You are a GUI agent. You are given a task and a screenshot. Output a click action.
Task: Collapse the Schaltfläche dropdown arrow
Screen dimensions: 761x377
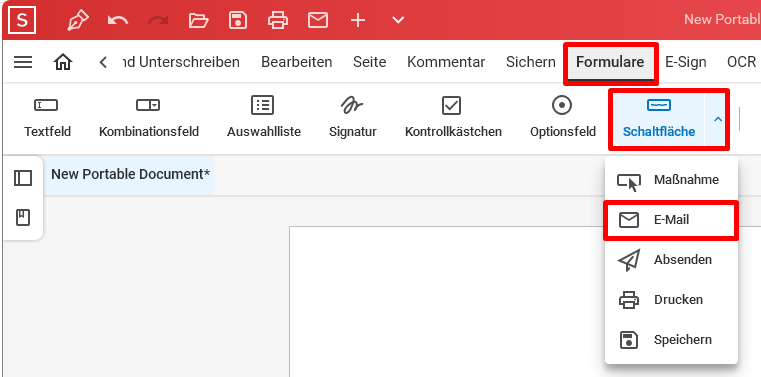point(718,119)
